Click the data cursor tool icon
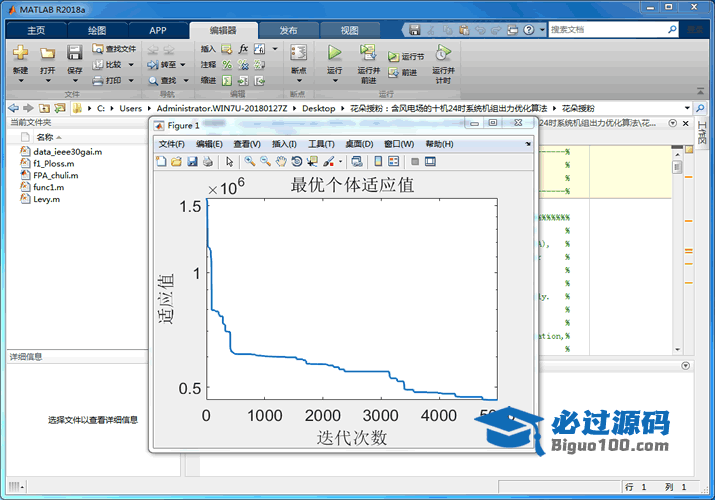The width and height of the screenshot is (715, 500). [312, 161]
